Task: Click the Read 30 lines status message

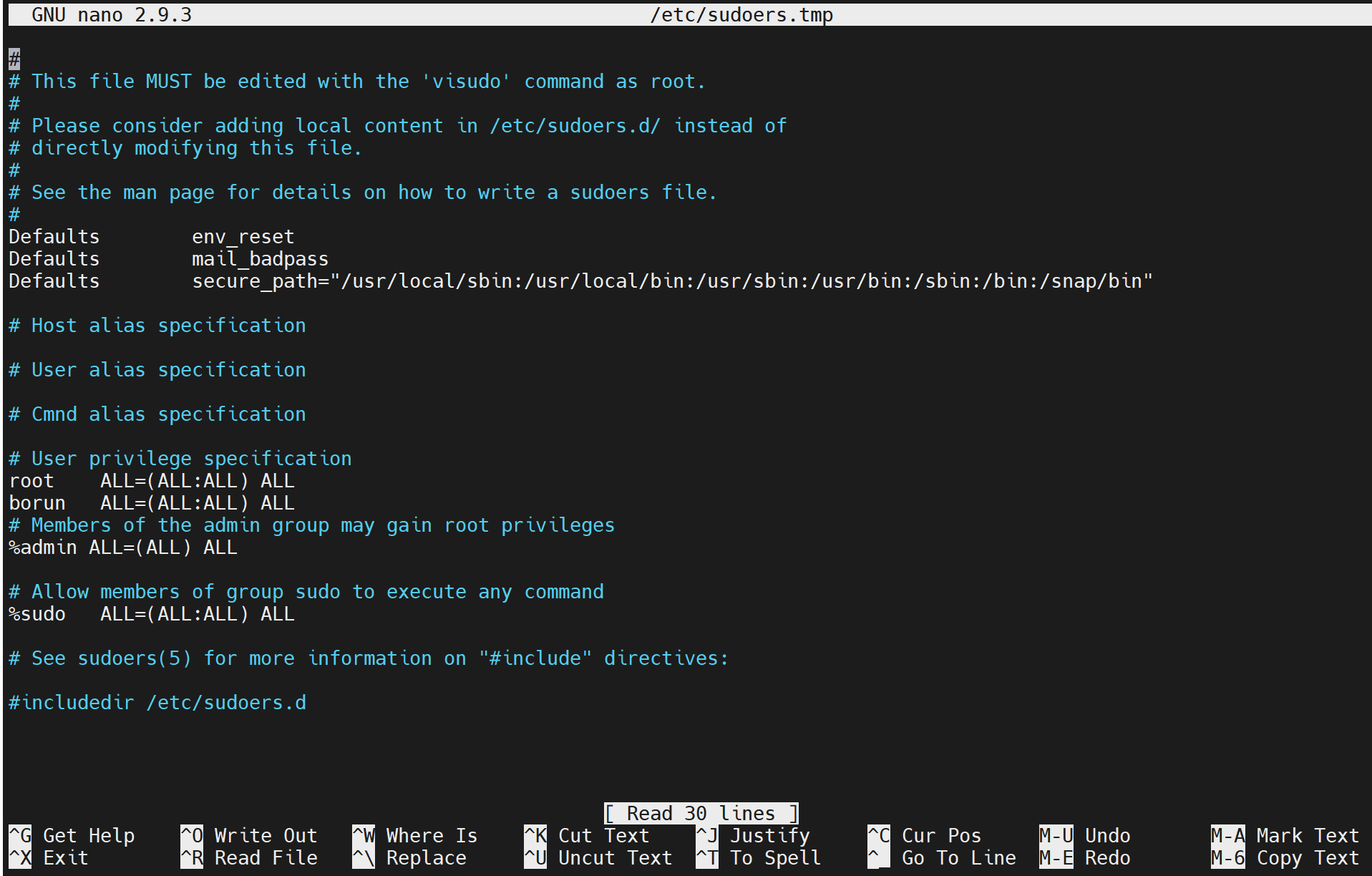Action: (701, 812)
